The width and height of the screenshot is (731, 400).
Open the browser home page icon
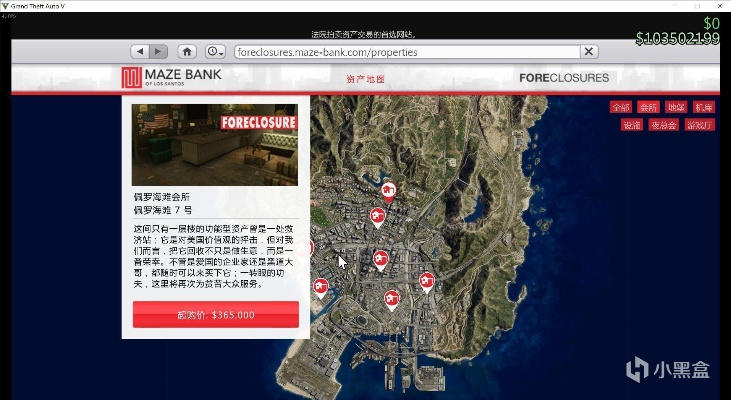[187, 51]
